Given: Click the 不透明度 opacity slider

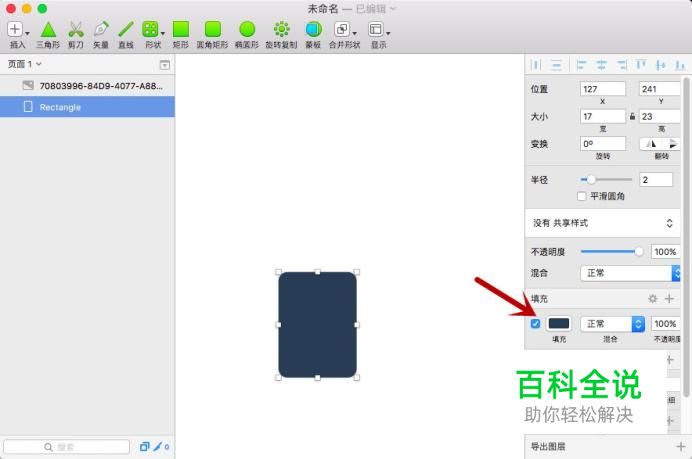Looking at the screenshot, I should (612, 252).
